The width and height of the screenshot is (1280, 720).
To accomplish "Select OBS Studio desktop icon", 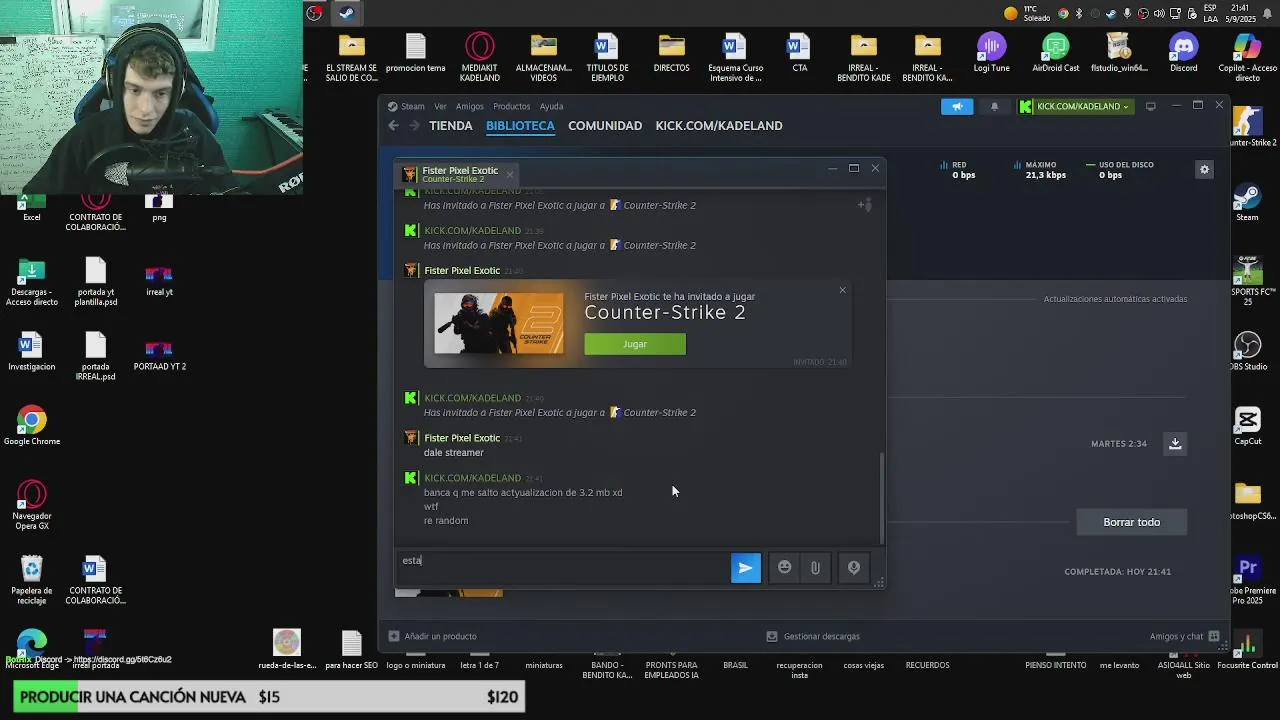I will (x=1247, y=351).
